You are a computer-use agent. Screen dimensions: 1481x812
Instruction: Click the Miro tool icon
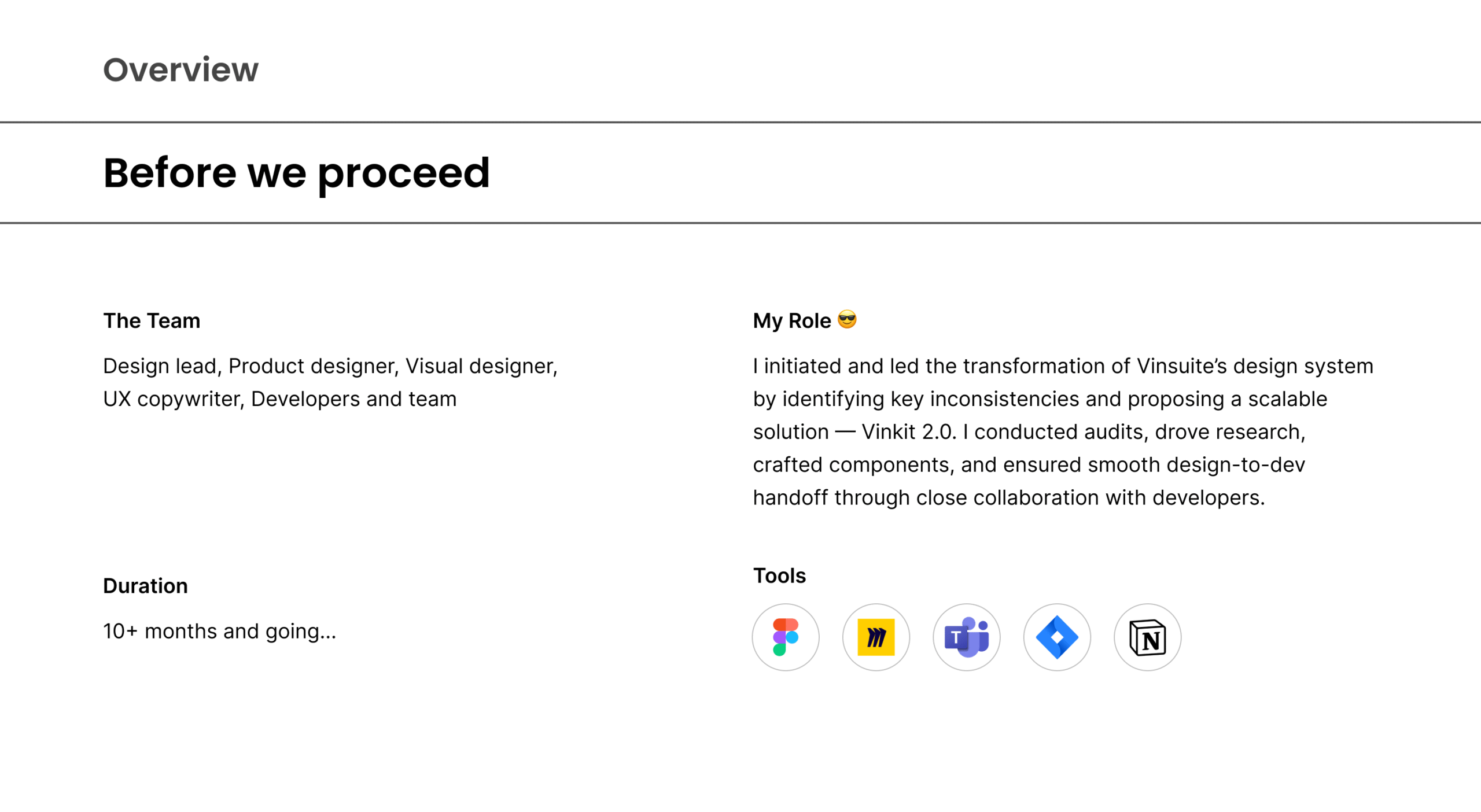click(x=876, y=637)
